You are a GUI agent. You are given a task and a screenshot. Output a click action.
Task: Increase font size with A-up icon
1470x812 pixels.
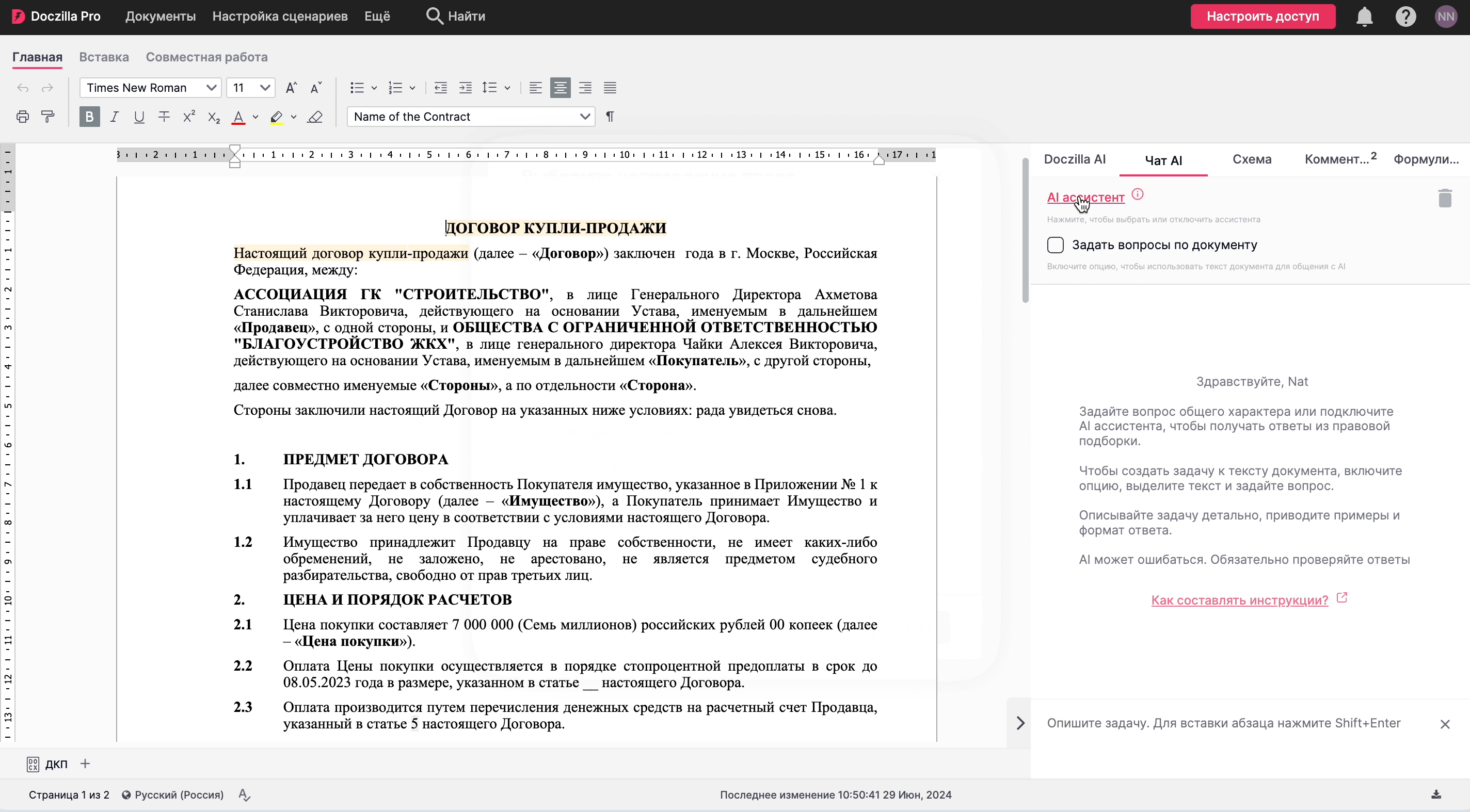click(x=291, y=88)
